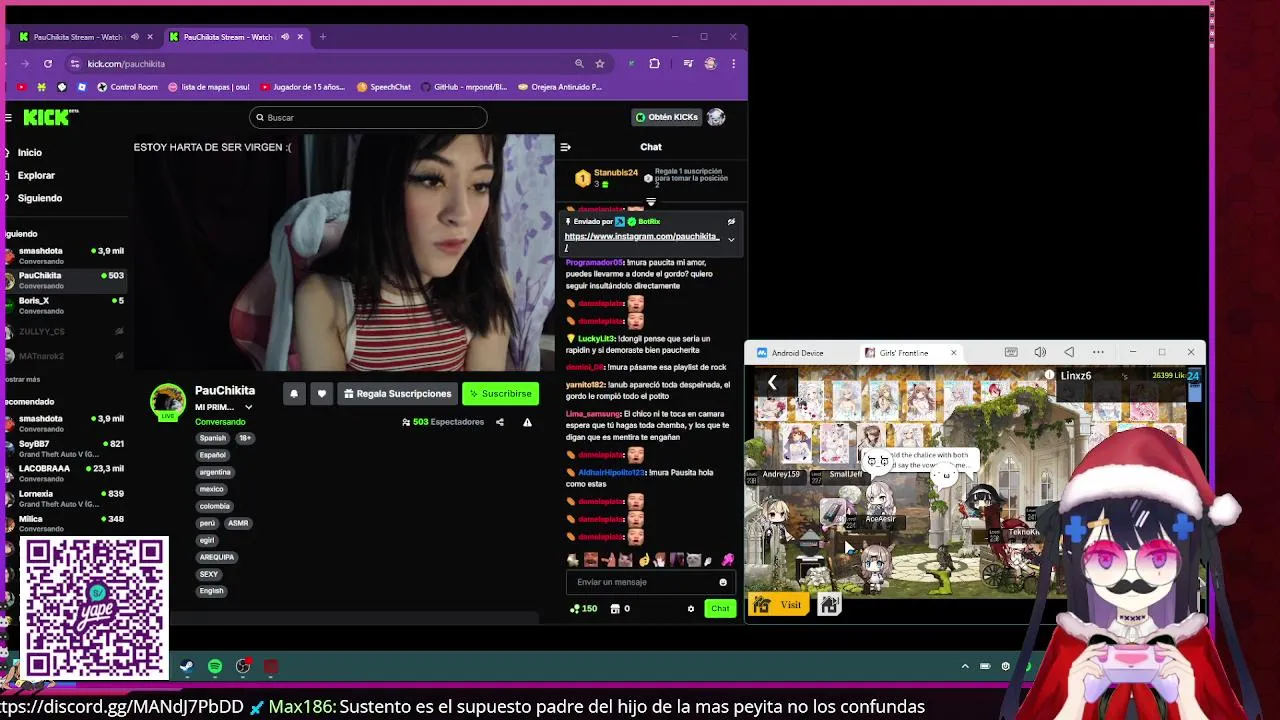Open the browser extensions puzzle icon
Viewport: 1280px width, 720px height.
(x=655, y=64)
